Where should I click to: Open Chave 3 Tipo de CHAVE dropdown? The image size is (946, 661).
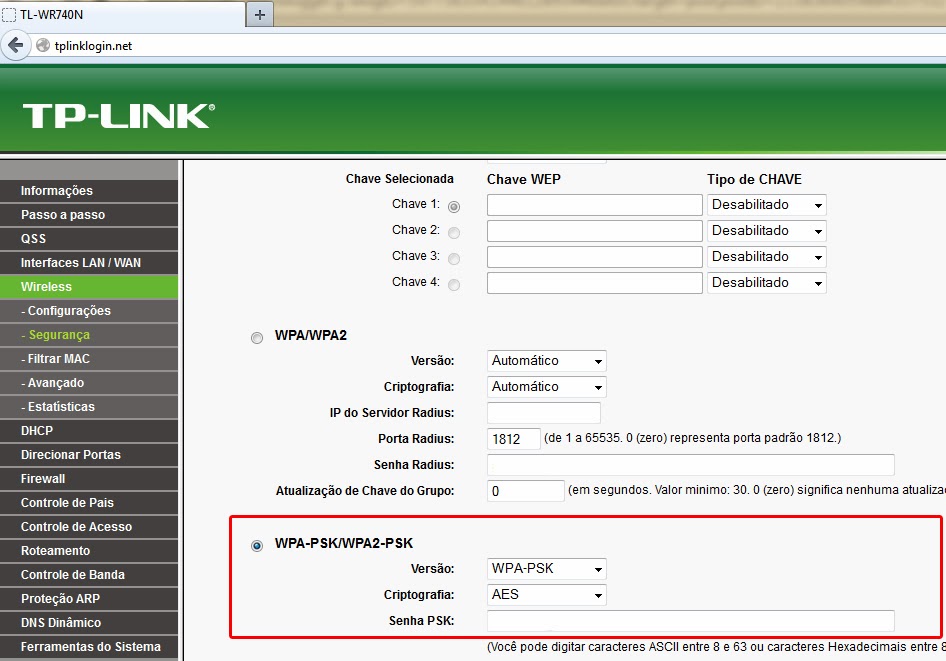pos(766,257)
